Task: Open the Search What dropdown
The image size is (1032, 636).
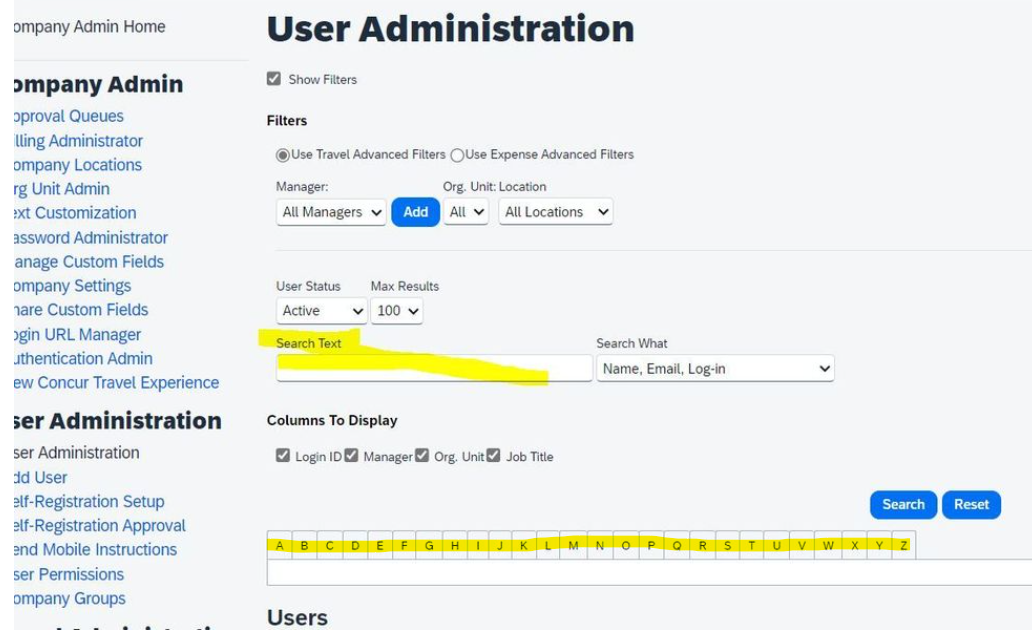Action: coord(715,369)
